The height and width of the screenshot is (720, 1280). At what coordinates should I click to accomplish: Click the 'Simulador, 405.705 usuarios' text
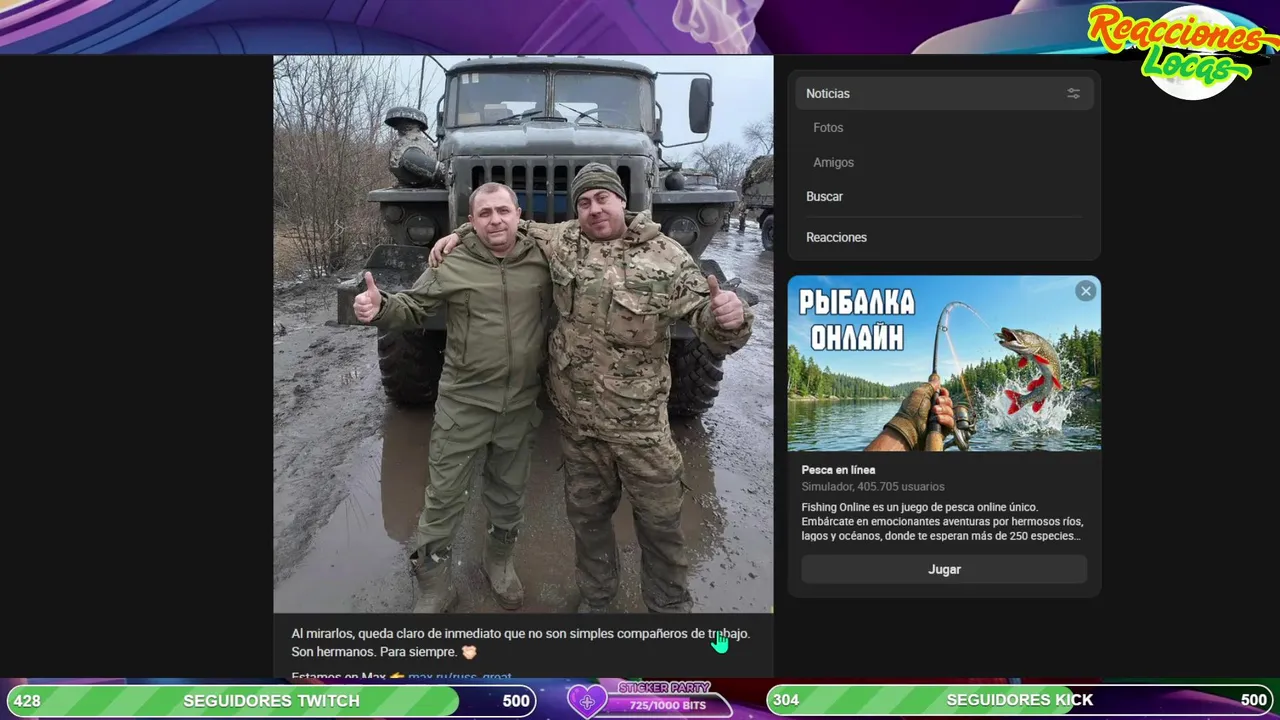pos(872,487)
